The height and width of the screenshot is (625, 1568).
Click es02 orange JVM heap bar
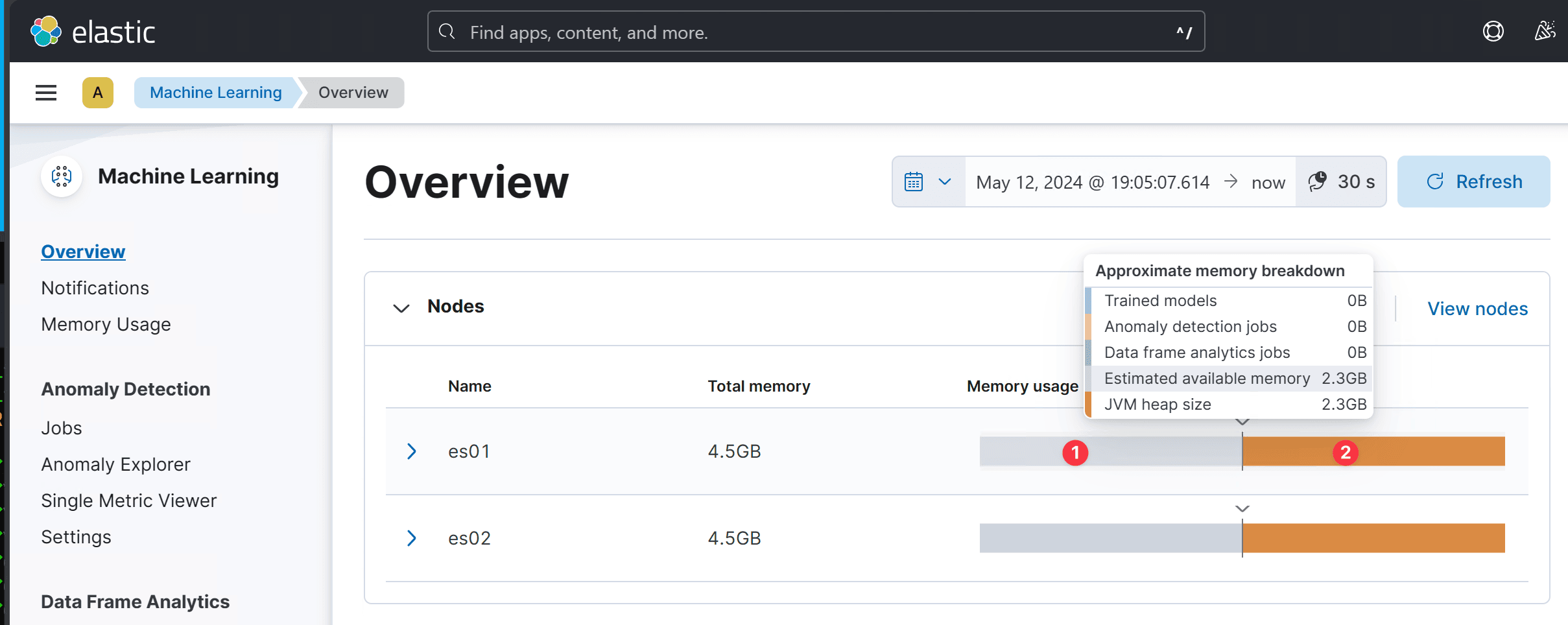pos(1373,538)
